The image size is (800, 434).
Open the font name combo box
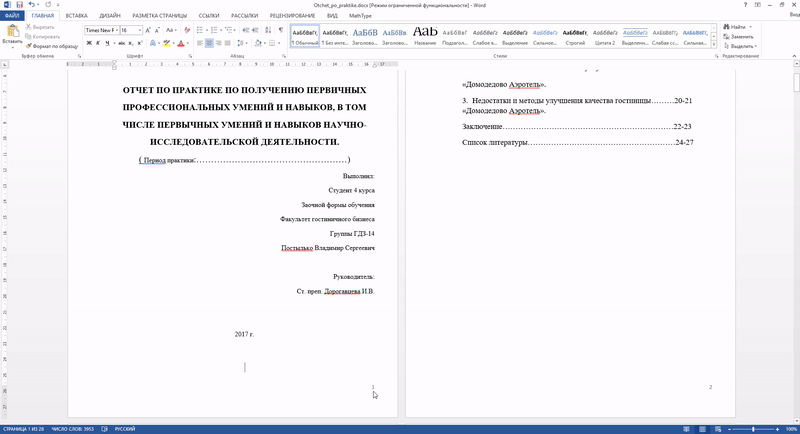coord(102,30)
